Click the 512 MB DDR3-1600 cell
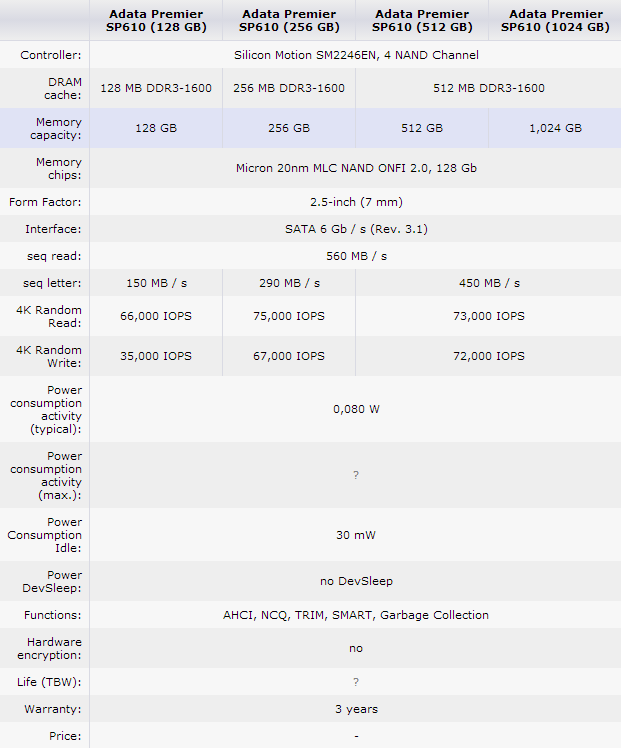The height and width of the screenshot is (748, 621). 488,88
